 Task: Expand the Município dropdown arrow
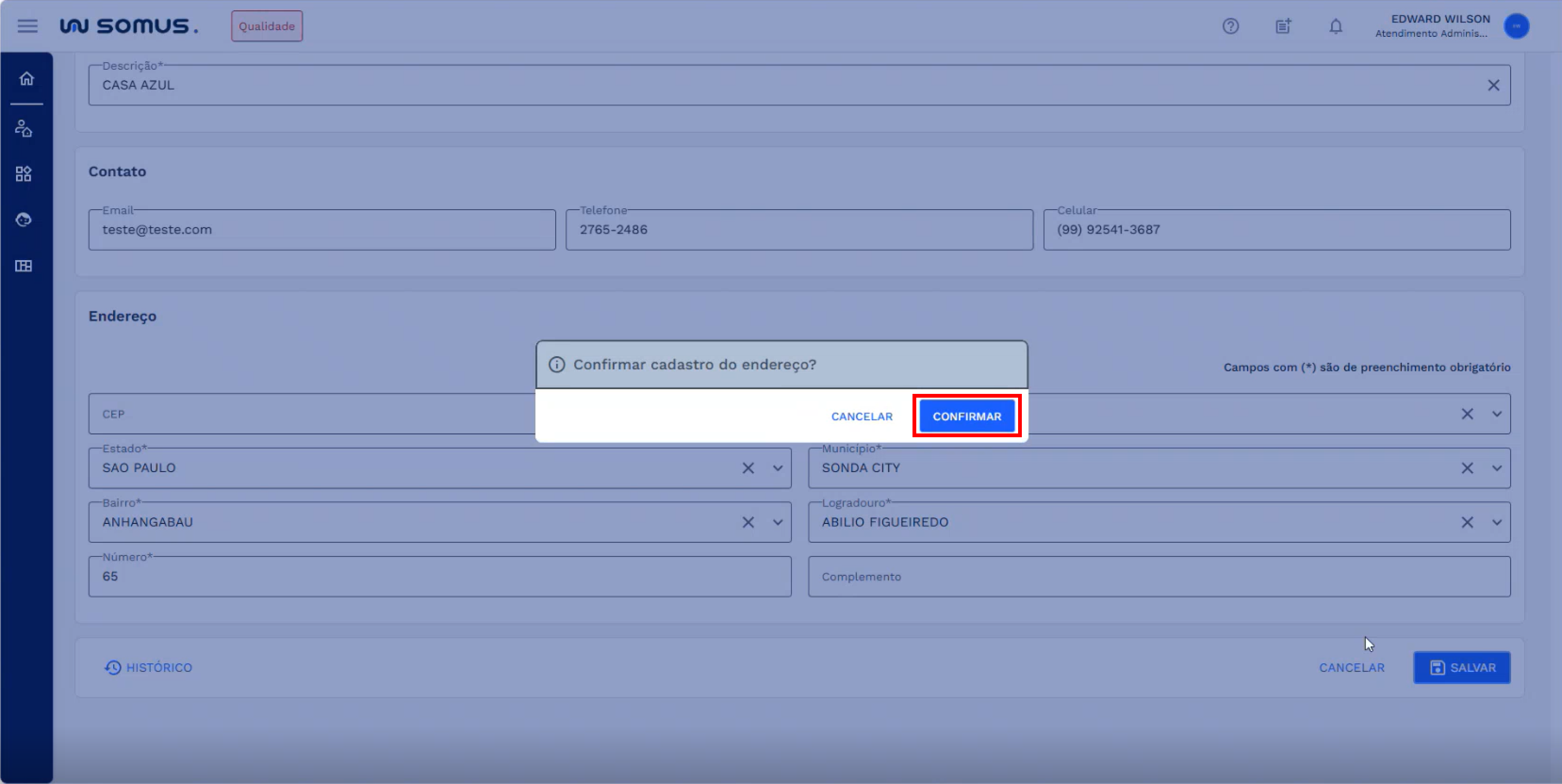click(1497, 468)
